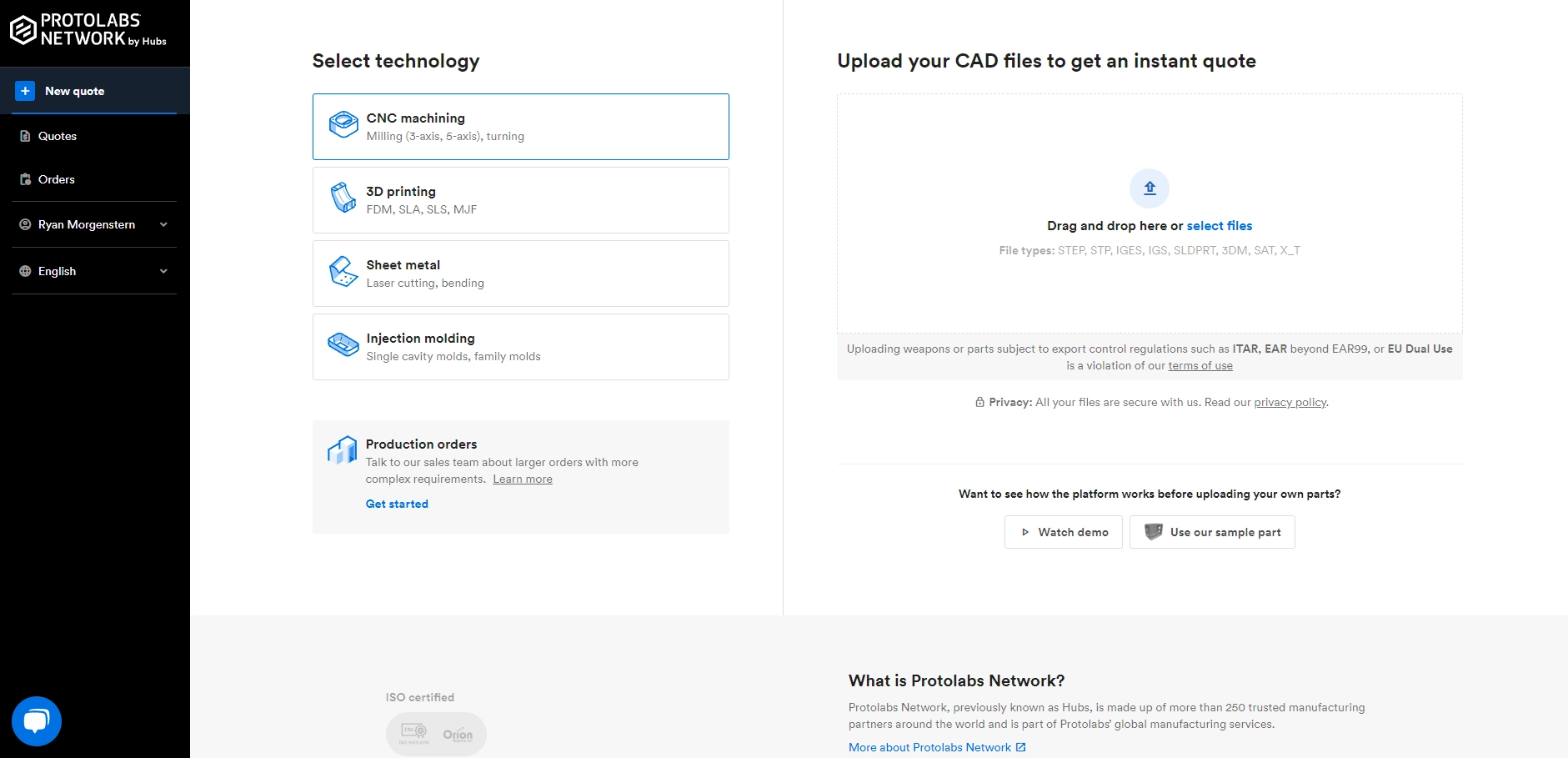The width and height of the screenshot is (1568, 758).
Task: Click the Orders clipboard icon
Action: click(25, 179)
